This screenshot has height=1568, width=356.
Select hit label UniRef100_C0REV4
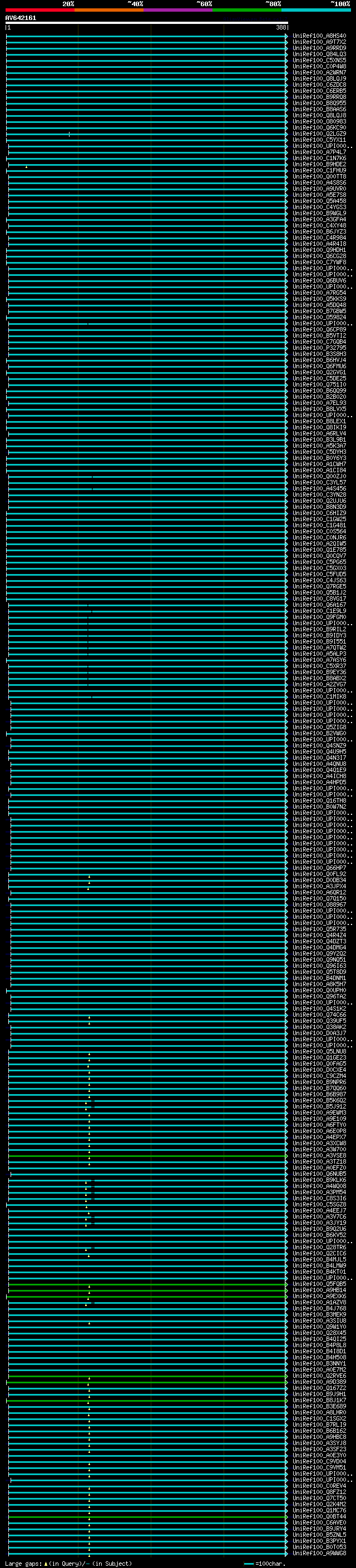coord(319,1486)
